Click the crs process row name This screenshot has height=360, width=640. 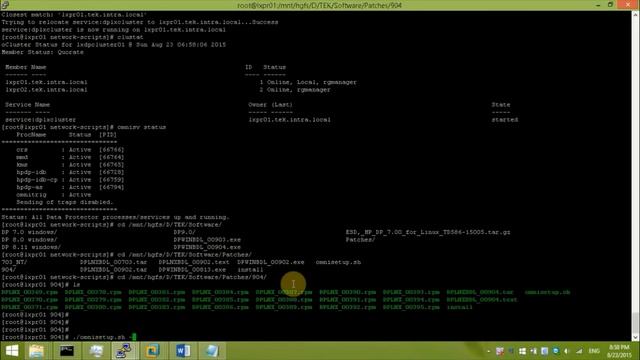click(22, 150)
